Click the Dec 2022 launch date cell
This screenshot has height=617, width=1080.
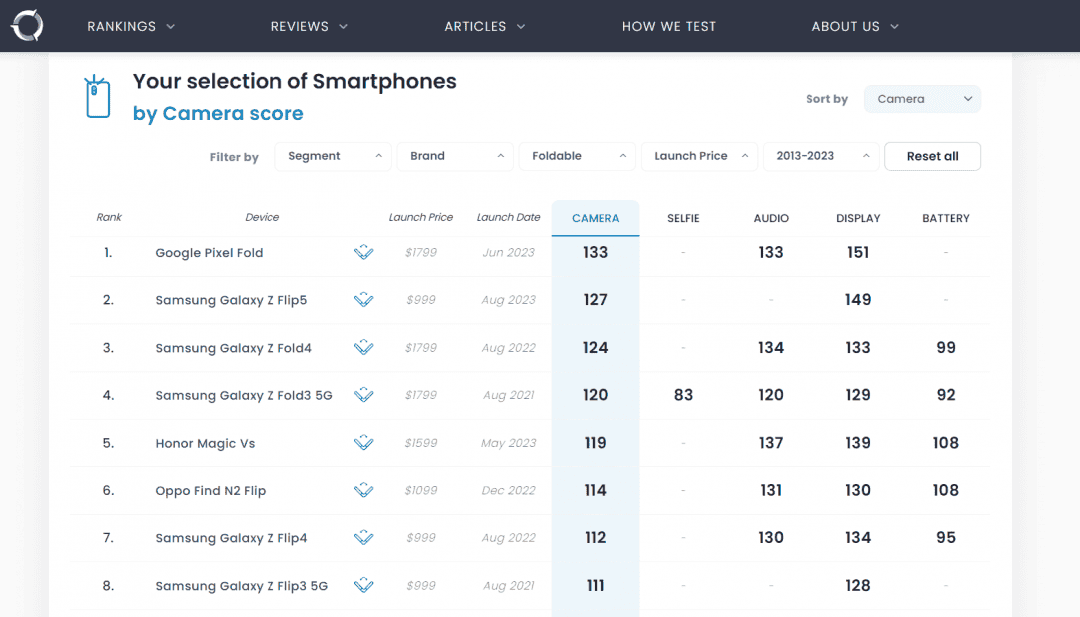point(508,490)
